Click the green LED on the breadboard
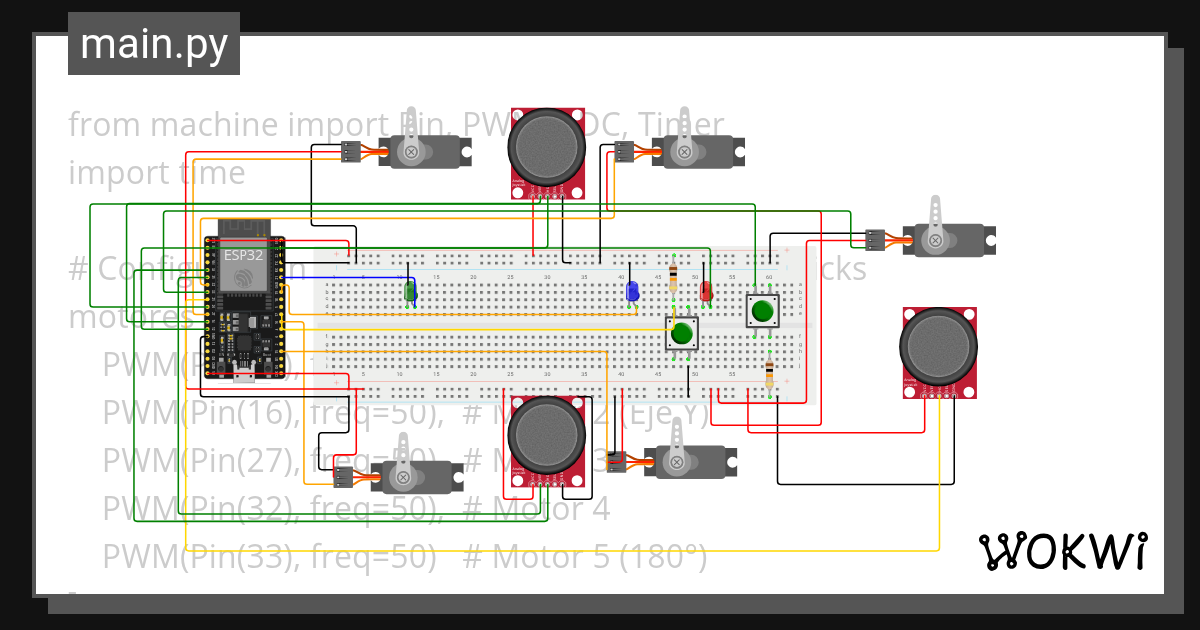 [x=411, y=290]
